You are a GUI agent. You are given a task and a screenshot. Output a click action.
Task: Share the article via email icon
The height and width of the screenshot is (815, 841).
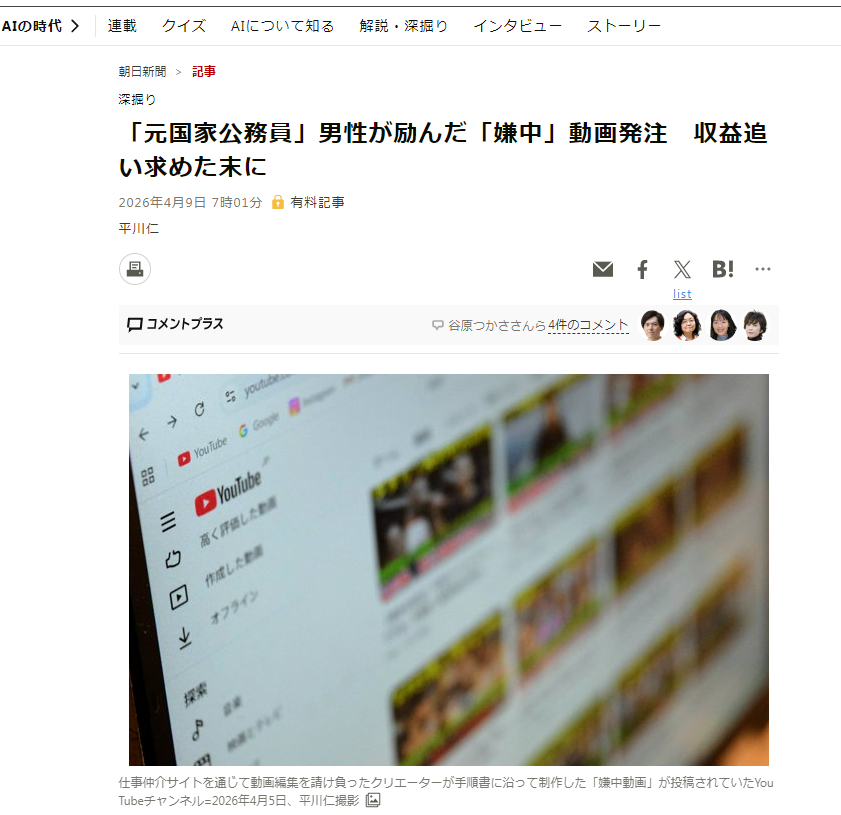point(602,269)
